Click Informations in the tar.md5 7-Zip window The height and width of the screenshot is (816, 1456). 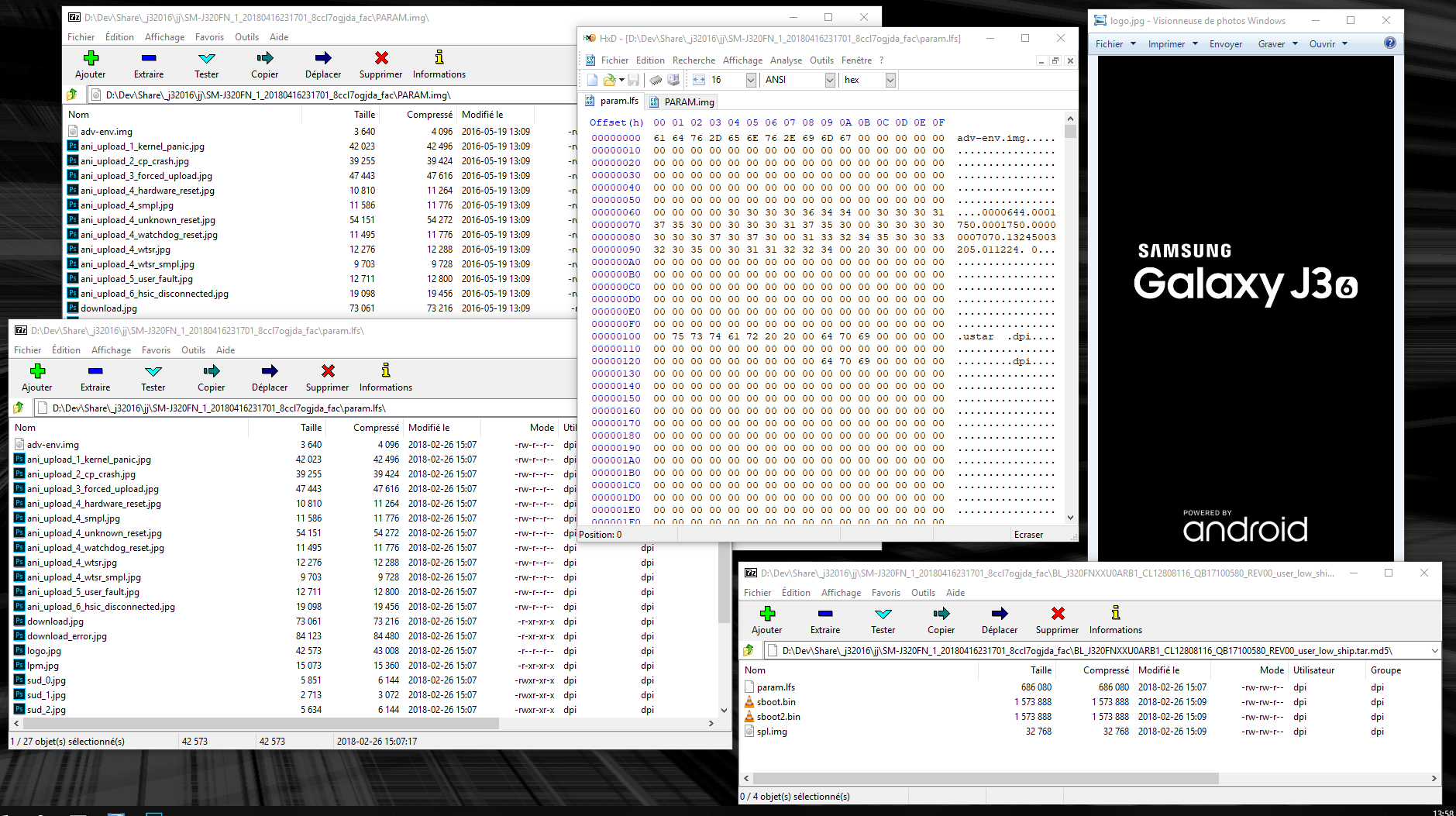1116,620
